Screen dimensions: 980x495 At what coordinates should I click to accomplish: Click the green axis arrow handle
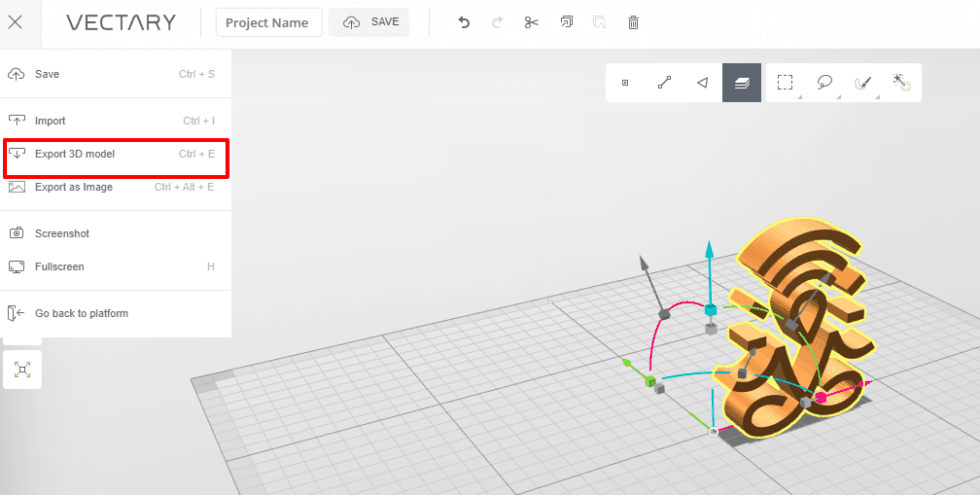coord(627,362)
